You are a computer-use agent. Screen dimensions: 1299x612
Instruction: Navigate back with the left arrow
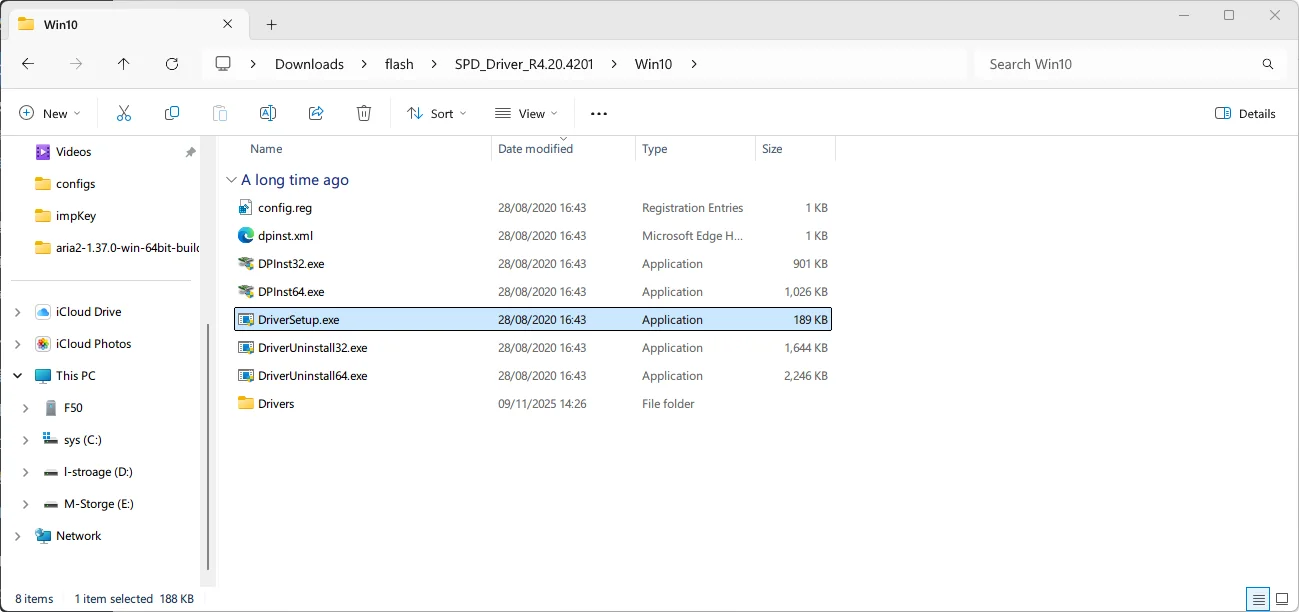(x=28, y=64)
